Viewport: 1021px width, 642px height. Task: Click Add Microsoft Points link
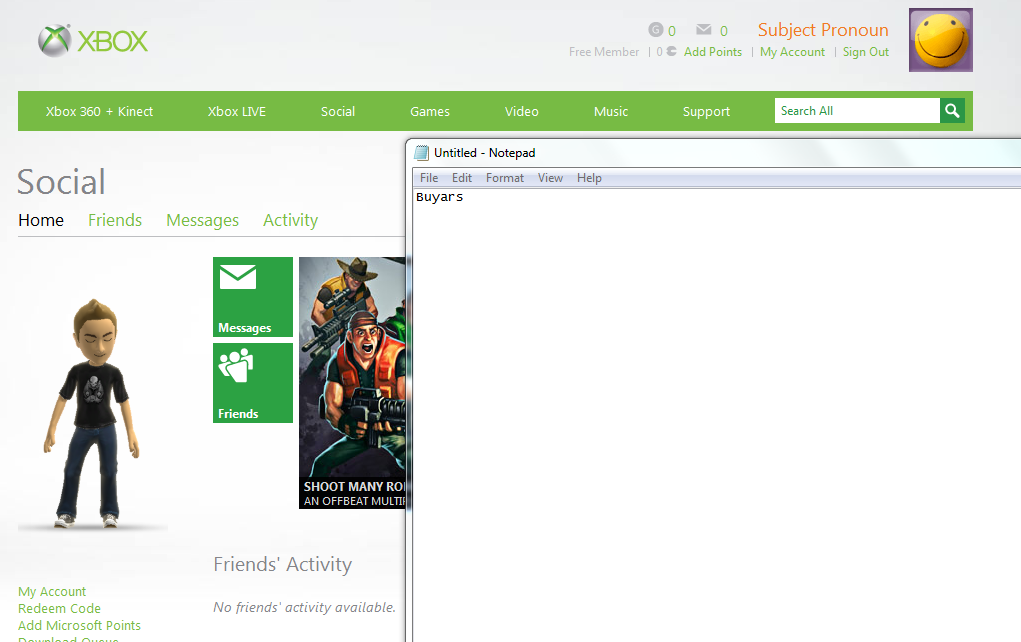click(x=79, y=625)
